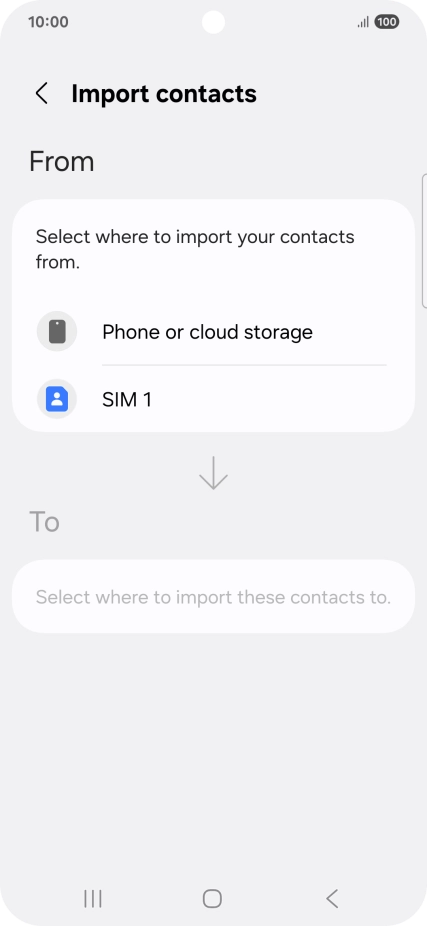Tap the navigation bar back chevron
The height and width of the screenshot is (926, 427).
333,898
